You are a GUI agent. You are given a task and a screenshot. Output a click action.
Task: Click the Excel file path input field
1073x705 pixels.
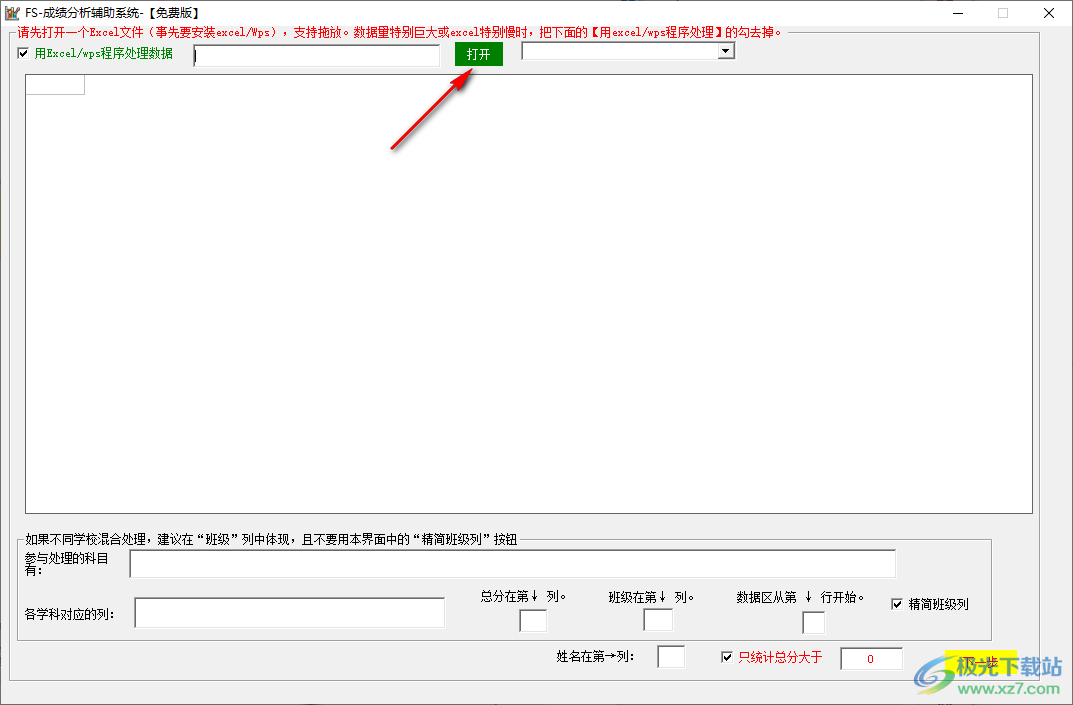(x=315, y=56)
